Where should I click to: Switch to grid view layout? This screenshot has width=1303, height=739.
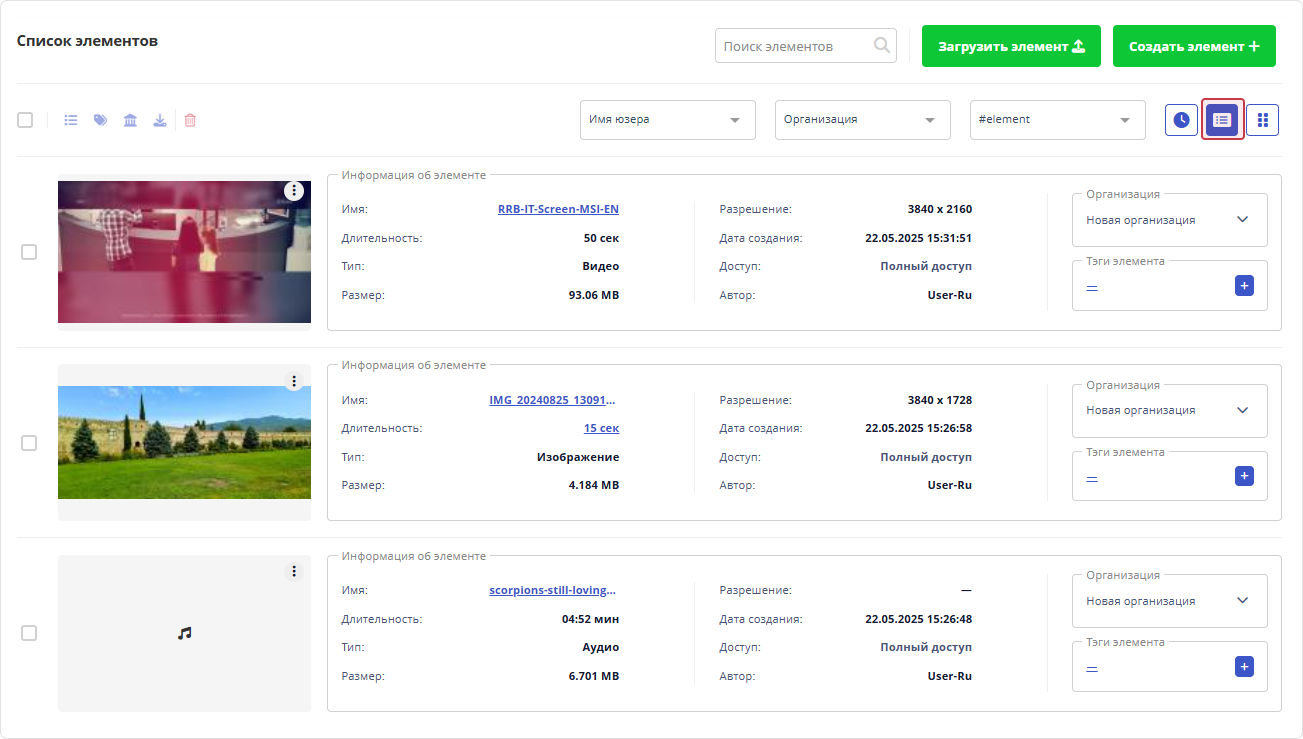1262,120
